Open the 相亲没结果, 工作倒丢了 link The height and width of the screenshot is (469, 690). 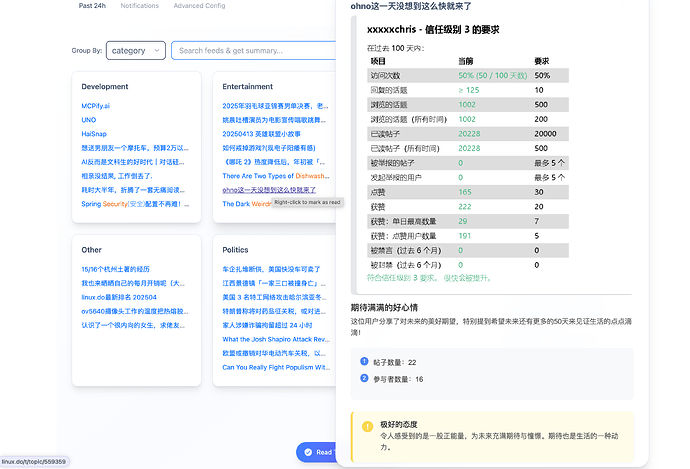117,176
